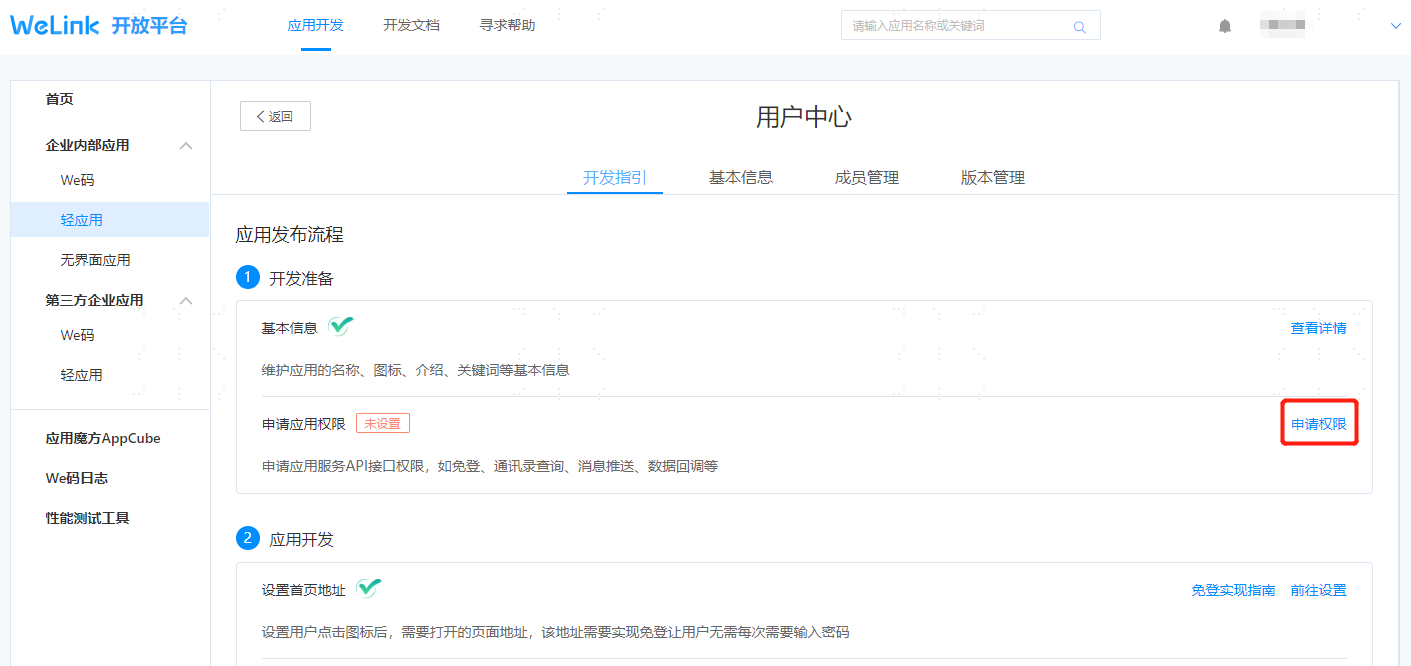This screenshot has width=1411, height=666.
Task: Open the 开发文档 top menu
Action: click(411, 25)
